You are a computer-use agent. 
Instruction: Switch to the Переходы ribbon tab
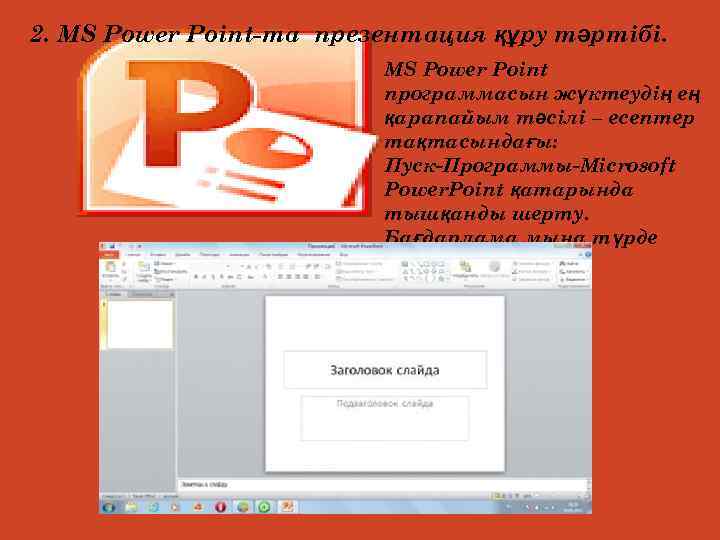click(209, 254)
